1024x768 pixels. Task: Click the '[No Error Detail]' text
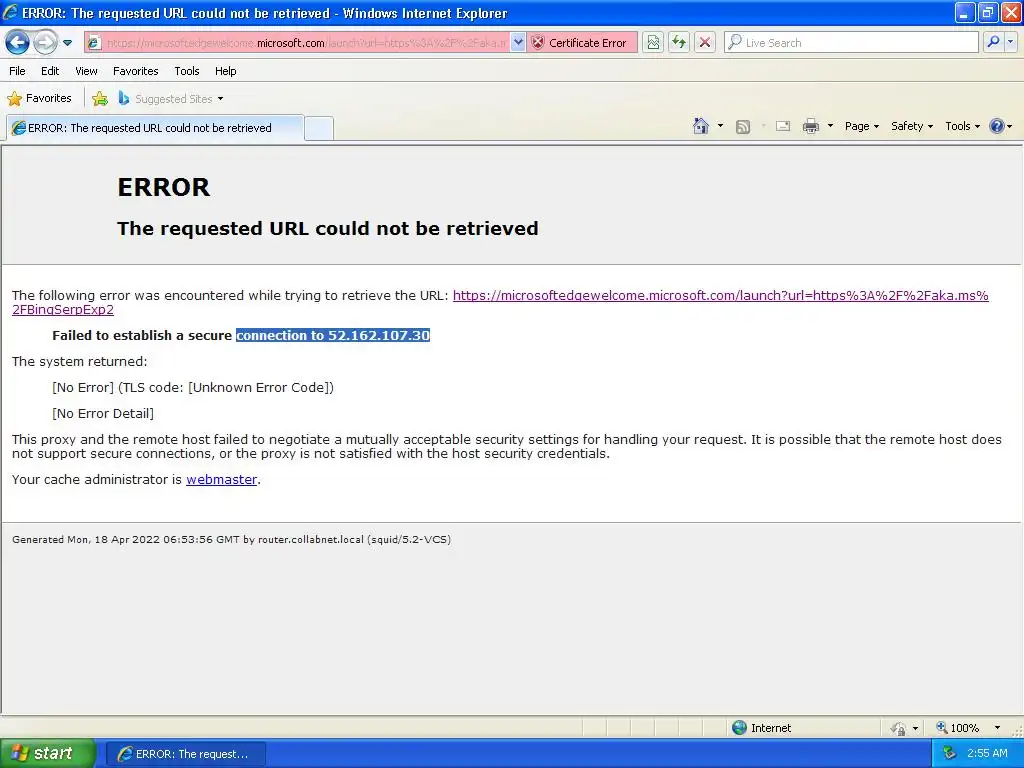(103, 413)
